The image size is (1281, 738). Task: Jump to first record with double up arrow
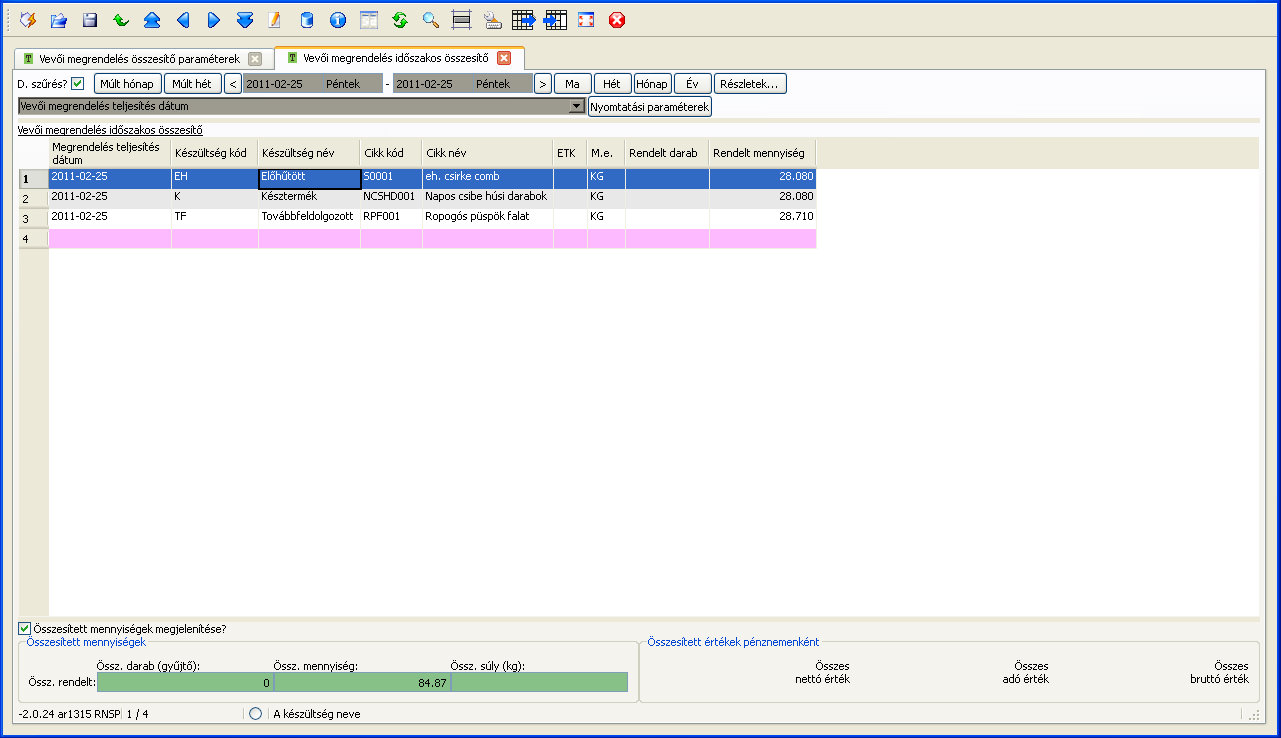[152, 19]
